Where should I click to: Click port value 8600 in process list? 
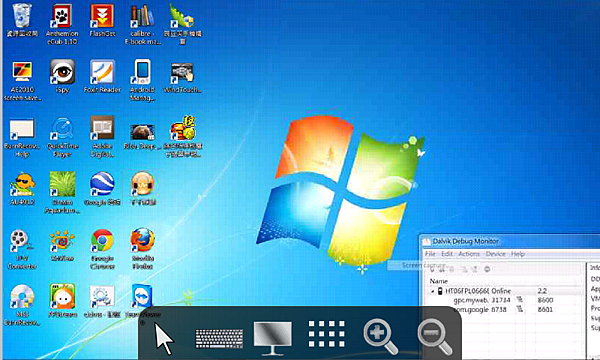[545, 300]
